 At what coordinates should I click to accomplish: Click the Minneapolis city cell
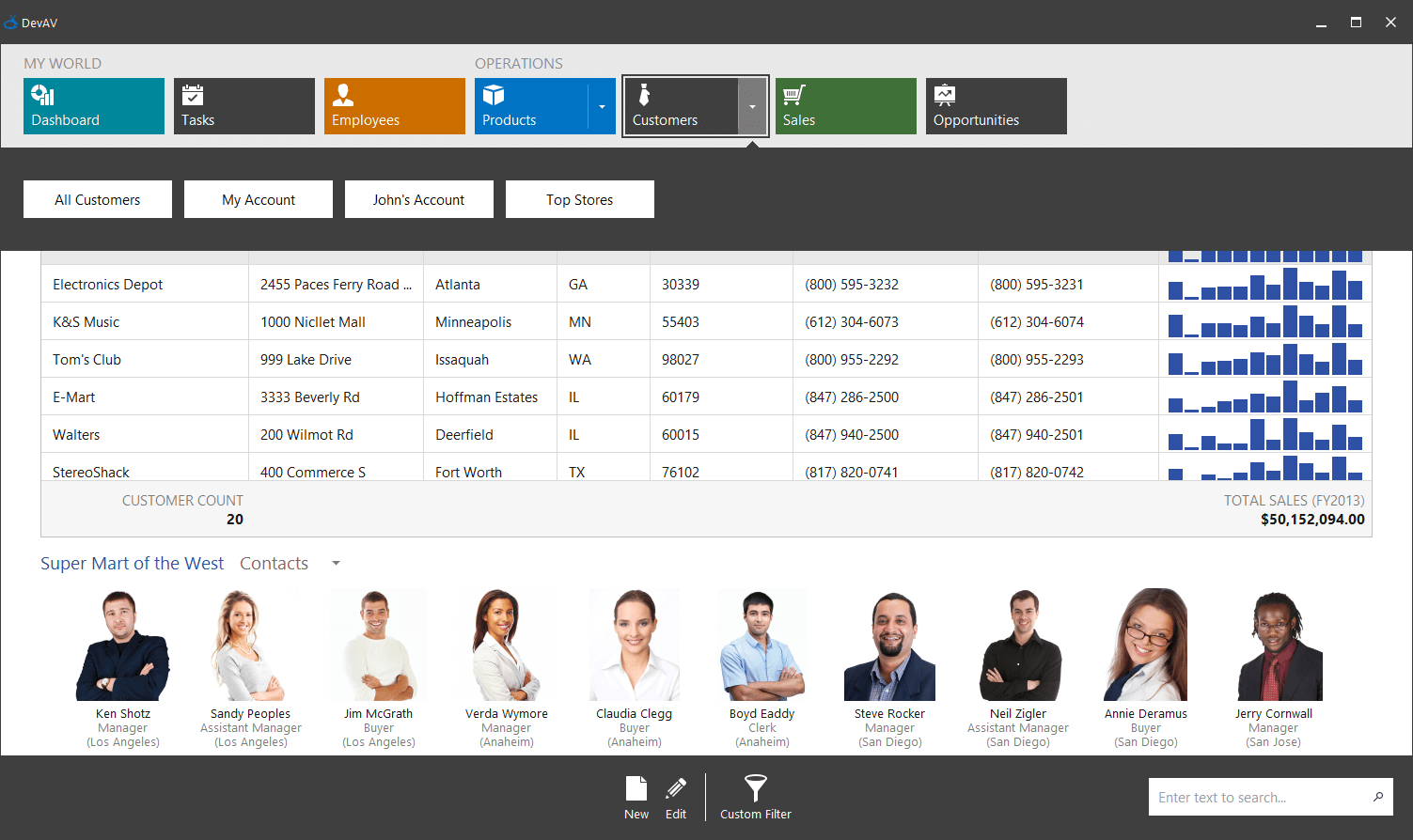[x=490, y=321]
